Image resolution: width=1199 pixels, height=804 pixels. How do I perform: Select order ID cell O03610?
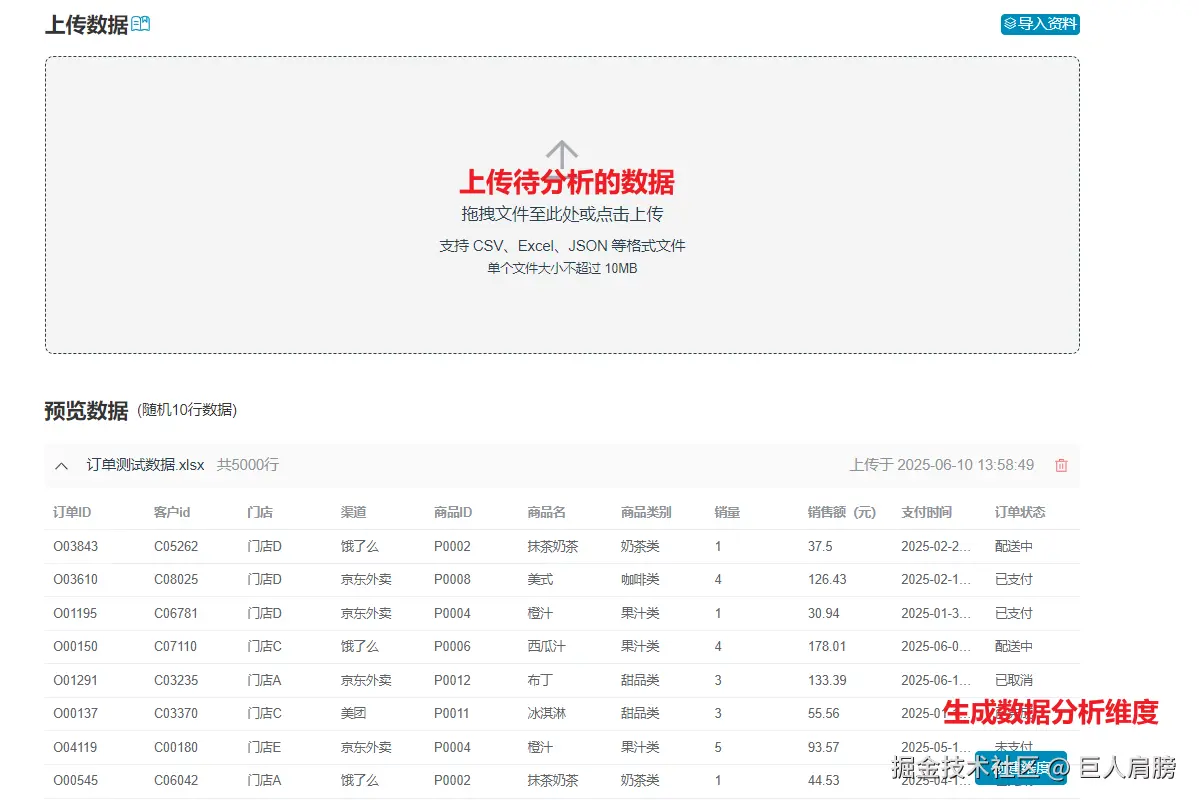[x=75, y=580]
